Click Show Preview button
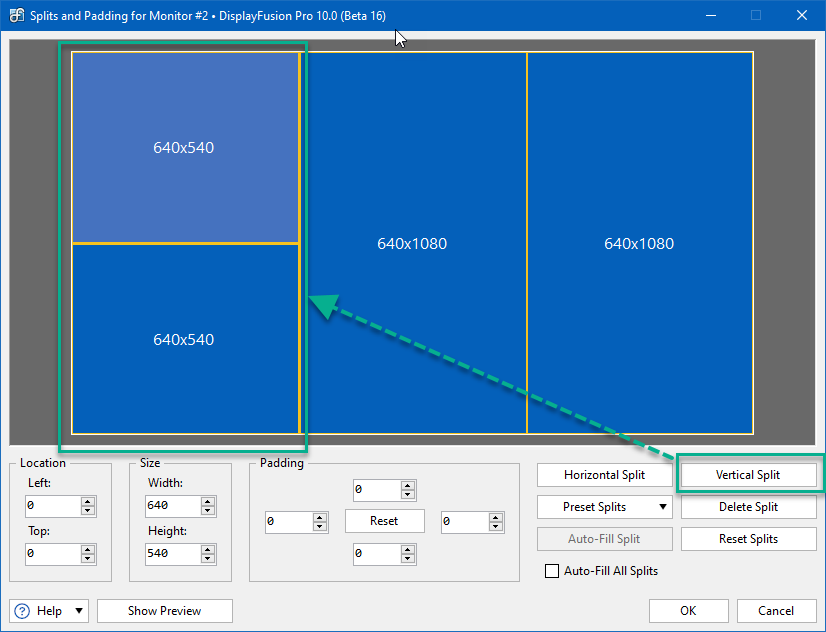826x632 pixels. pos(165,611)
